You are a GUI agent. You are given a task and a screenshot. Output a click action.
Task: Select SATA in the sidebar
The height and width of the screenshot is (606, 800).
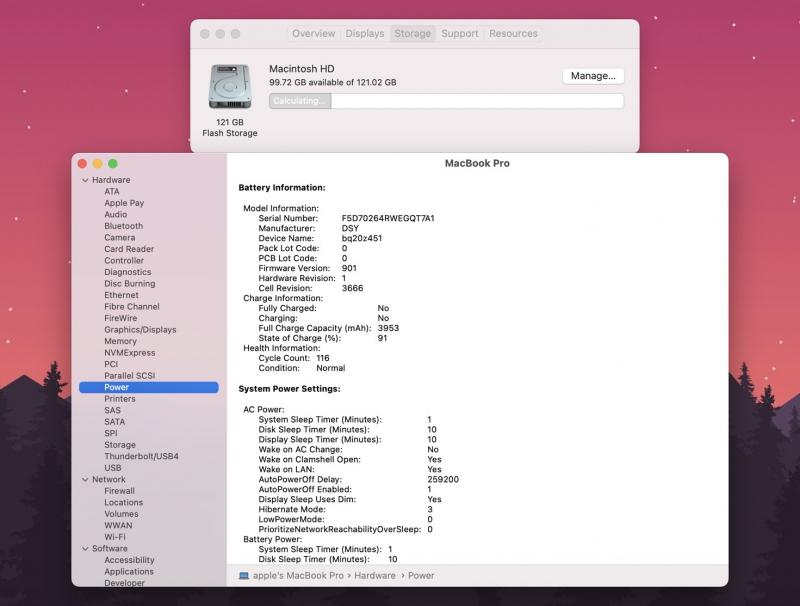114,422
